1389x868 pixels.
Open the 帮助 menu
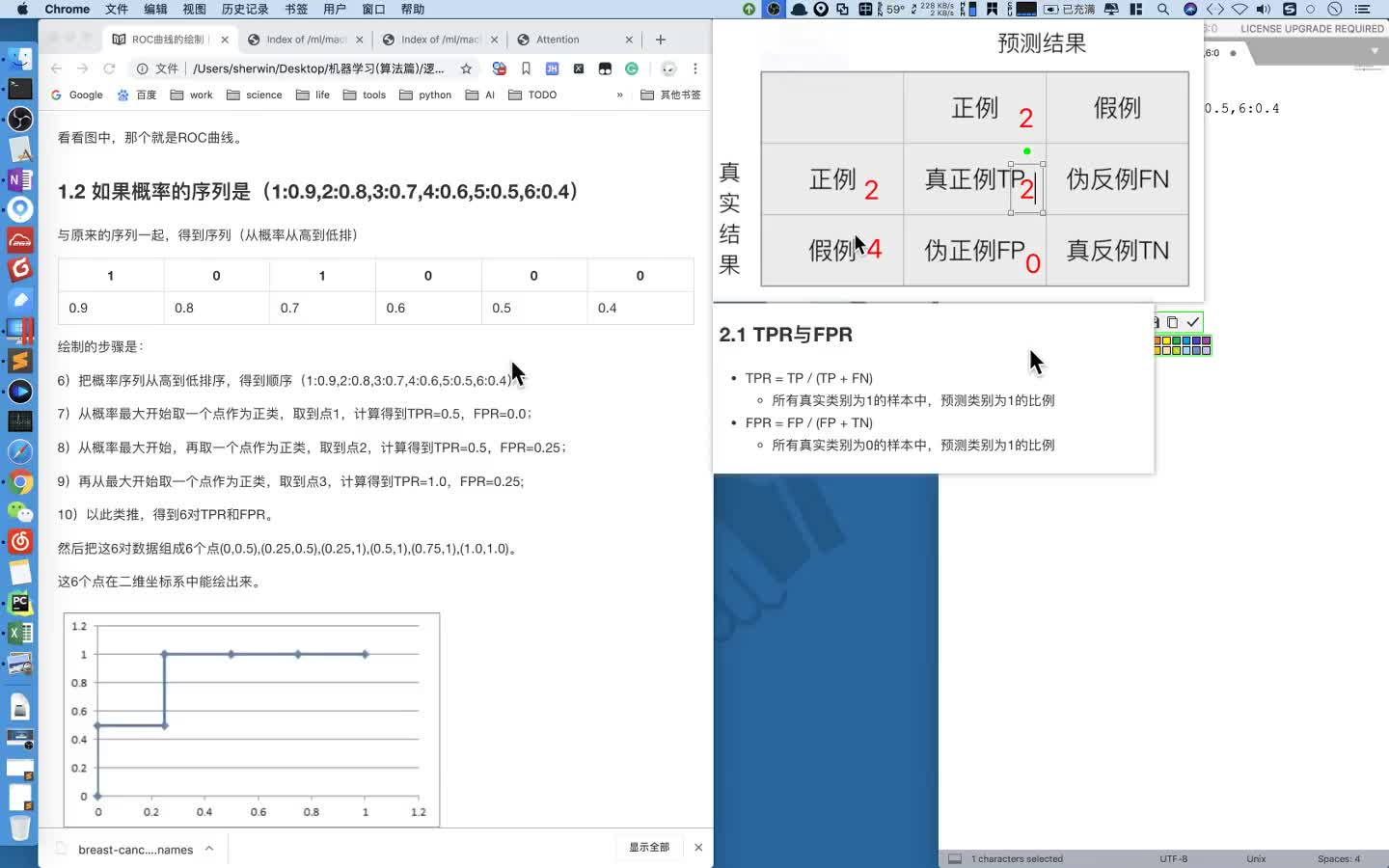(x=412, y=9)
